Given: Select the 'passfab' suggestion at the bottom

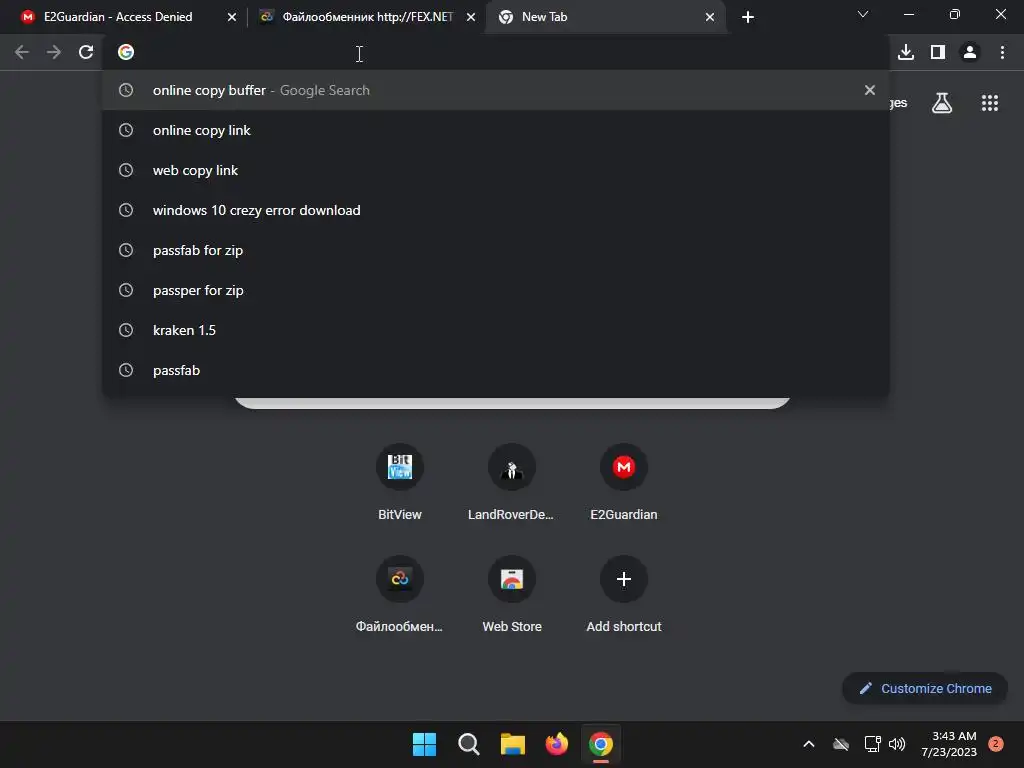Looking at the screenshot, I should pos(496,370).
